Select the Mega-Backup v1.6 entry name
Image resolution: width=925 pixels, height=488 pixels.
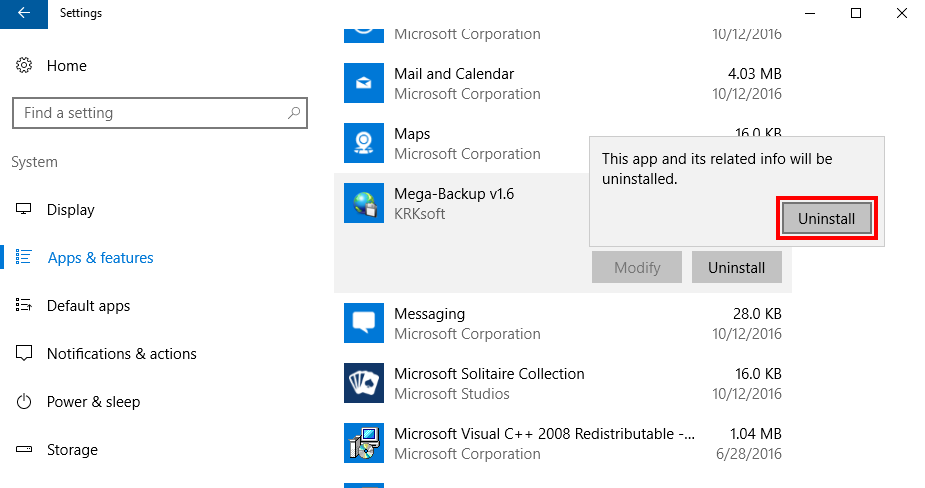point(454,194)
